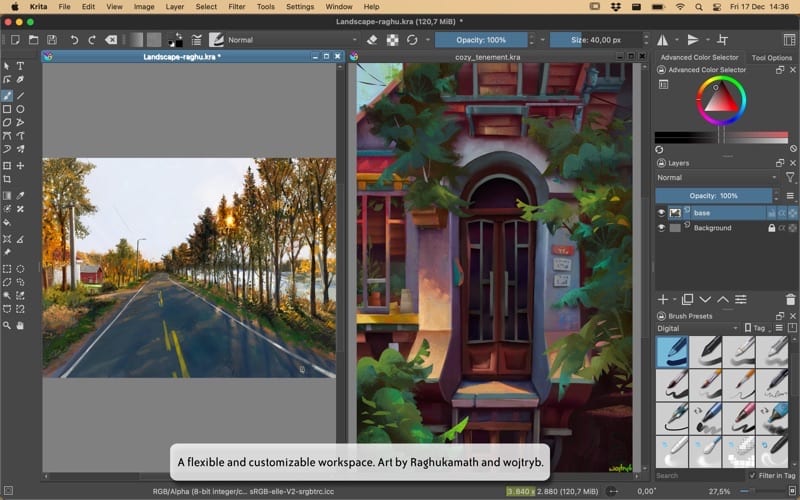Screen dimensions: 800x500
Task: Hide the base layer
Action: [x=661, y=213]
